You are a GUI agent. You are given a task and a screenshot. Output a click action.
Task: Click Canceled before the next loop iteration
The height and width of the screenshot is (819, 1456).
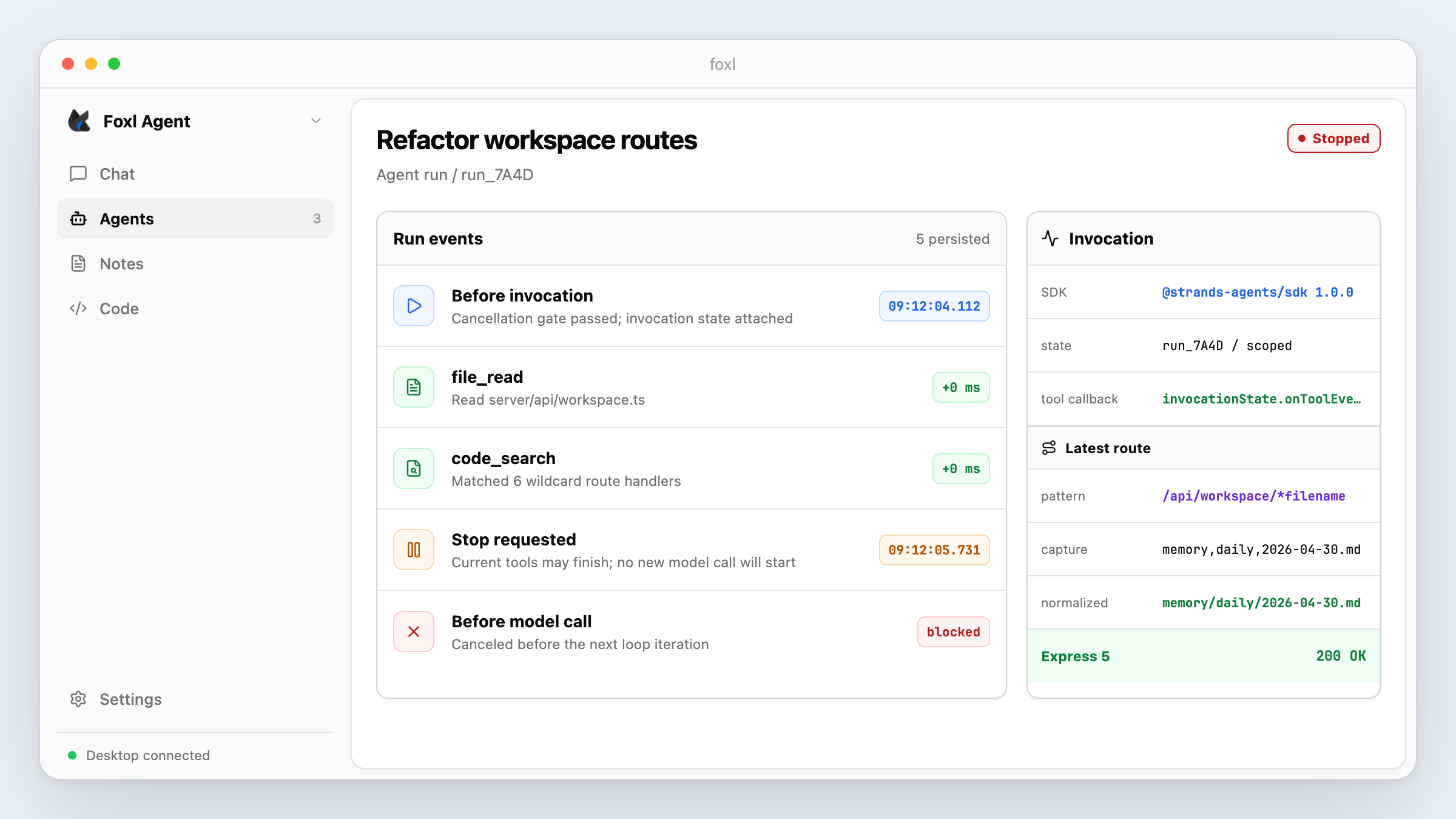(580, 644)
